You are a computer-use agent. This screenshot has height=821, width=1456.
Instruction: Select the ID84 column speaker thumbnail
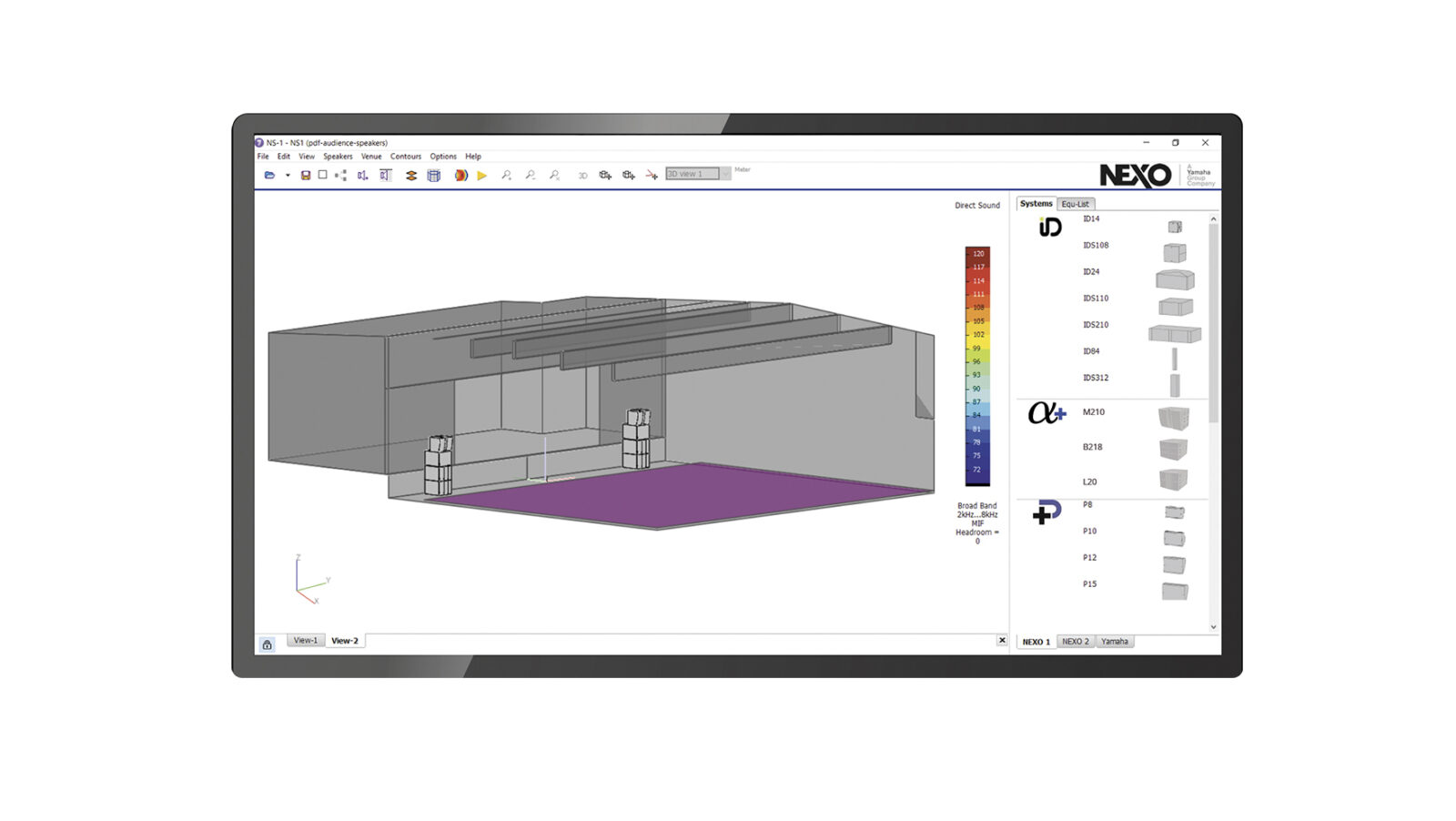[x=1174, y=359]
